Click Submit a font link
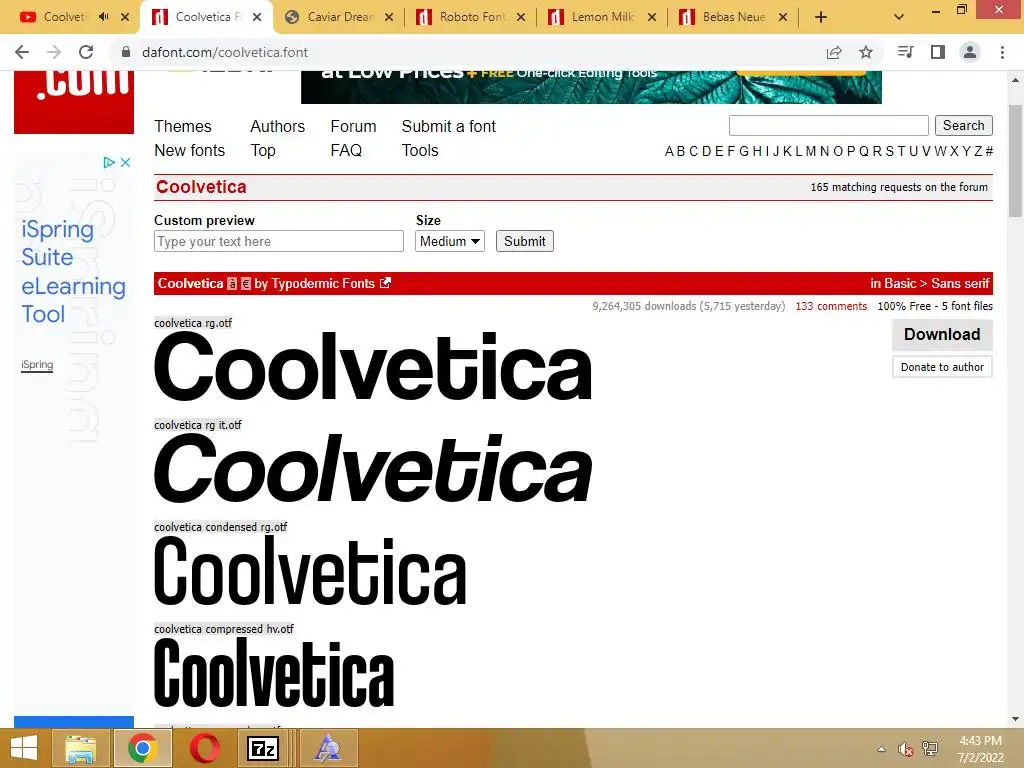The width and height of the screenshot is (1024, 768). 449,126
